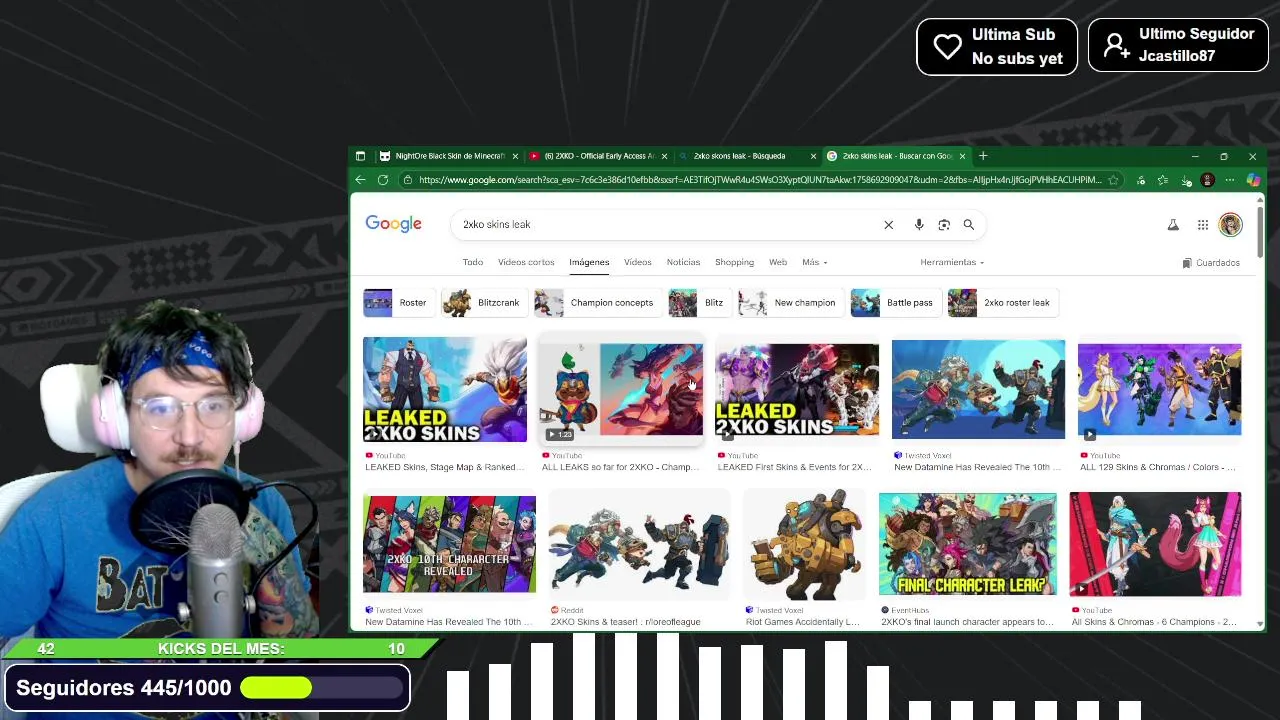Close the 2xko skins leak Google tab

point(962,156)
